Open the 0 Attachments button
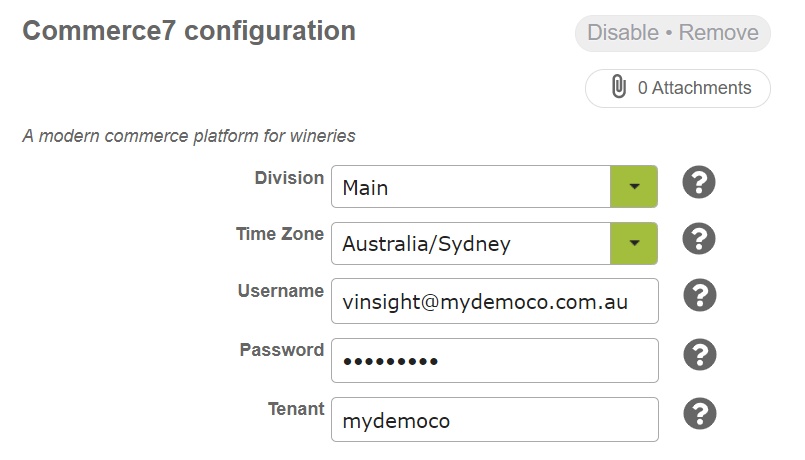This screenshot has width=805, height=460. pos(678,88)
